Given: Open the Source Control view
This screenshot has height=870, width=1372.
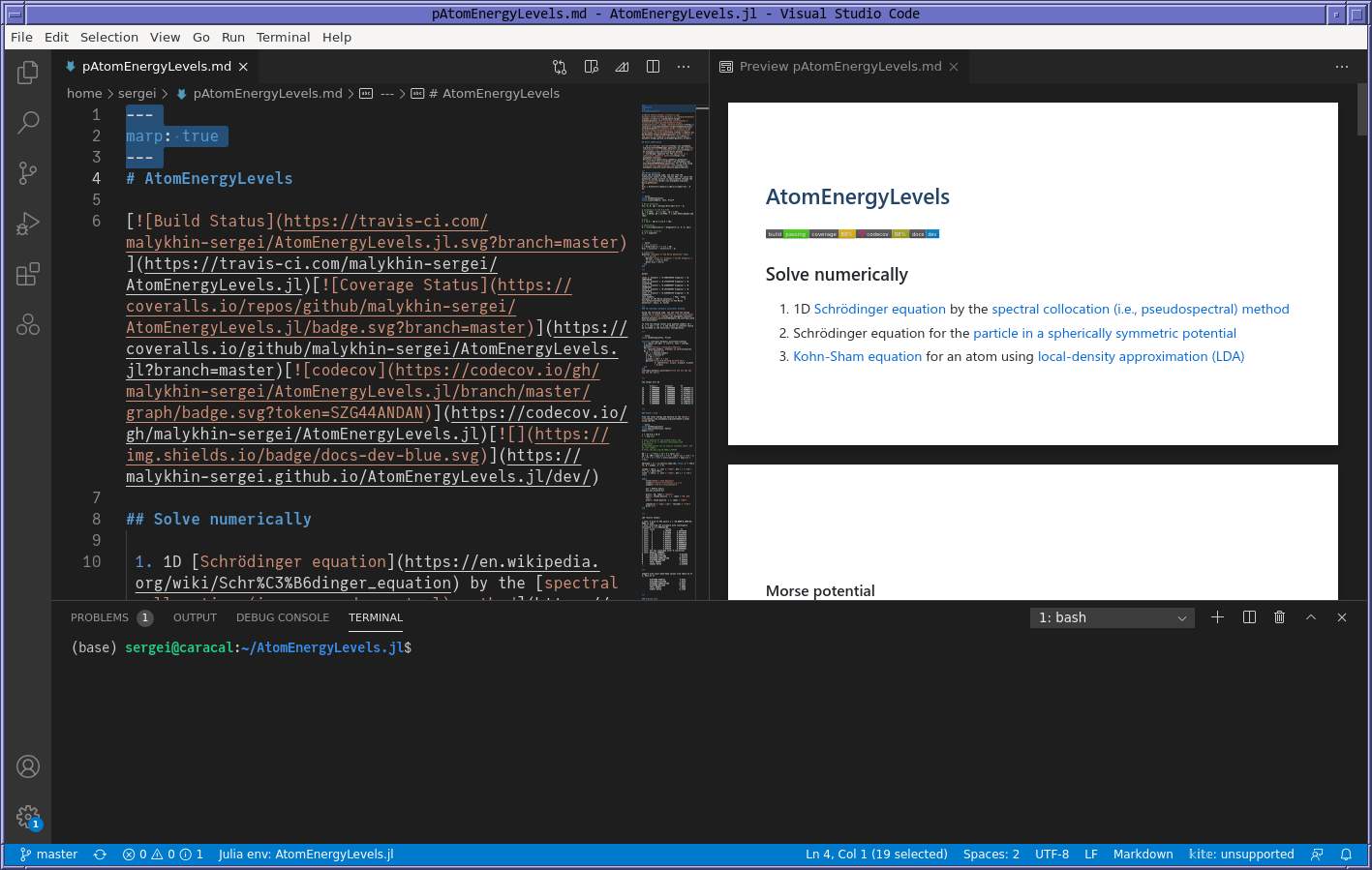Looking at the screenshot, I should pos(28,173).
